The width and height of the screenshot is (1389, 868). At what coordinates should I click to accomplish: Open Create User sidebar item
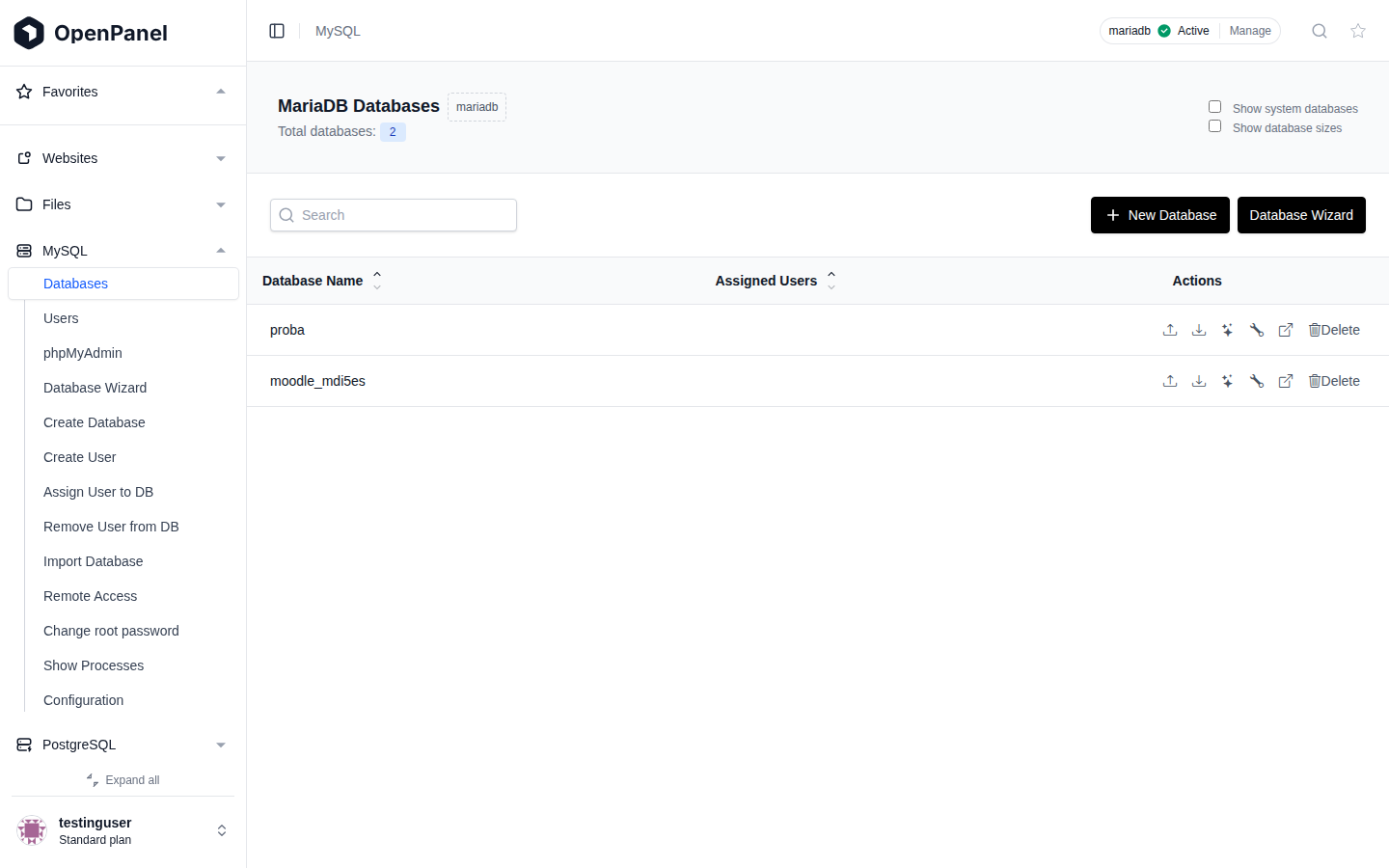80,457
